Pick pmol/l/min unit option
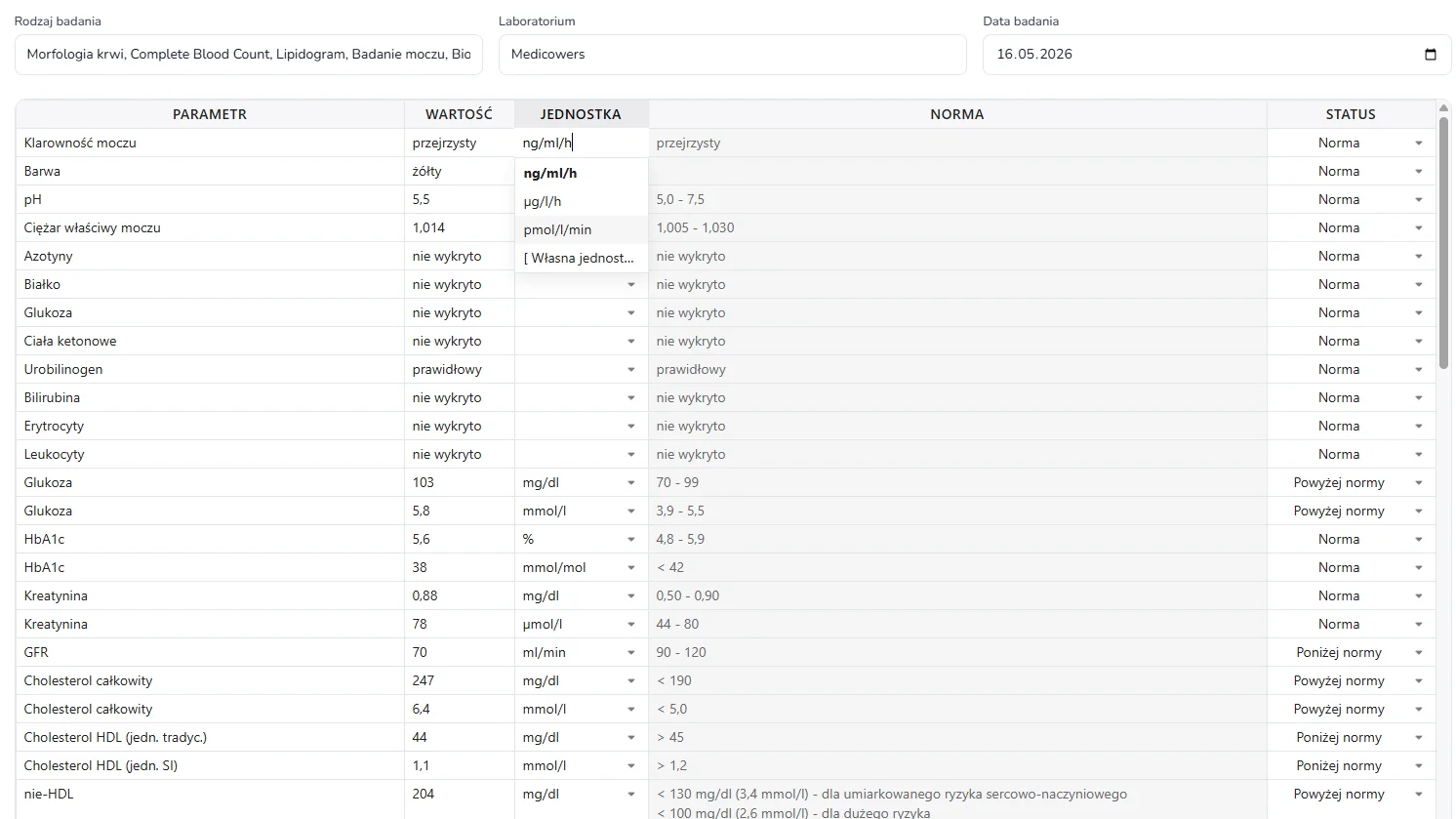 [x=581, y=229]
